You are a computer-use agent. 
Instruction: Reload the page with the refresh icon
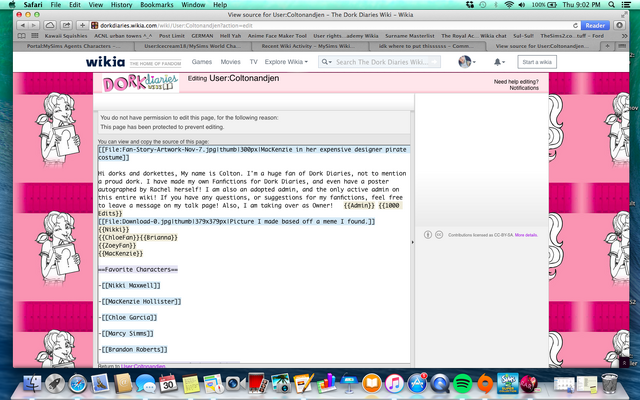tap(575, 25)
